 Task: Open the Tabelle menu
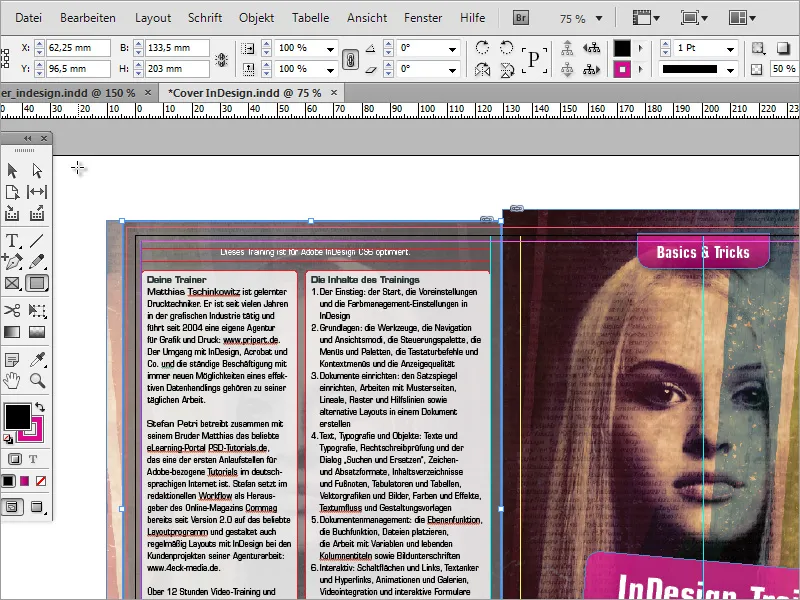[x=310, y=18]
